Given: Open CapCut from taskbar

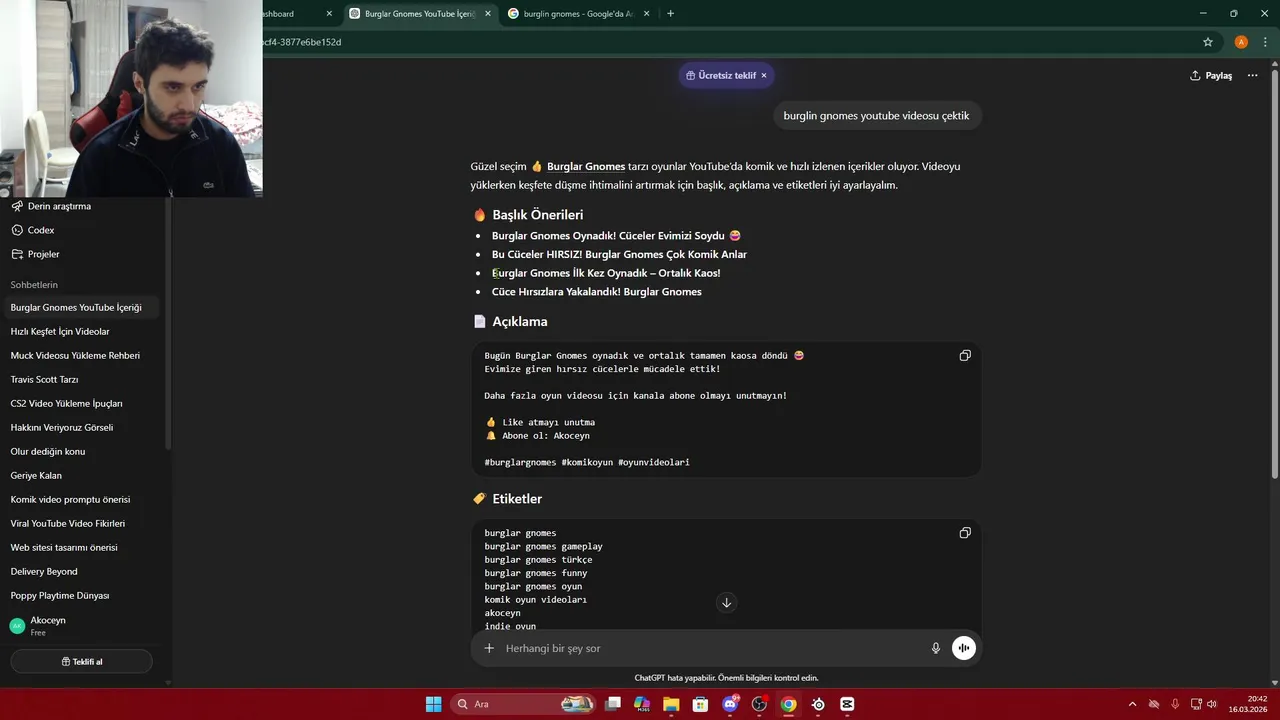Looking at the screenshot, I should [x=847, y=704].
